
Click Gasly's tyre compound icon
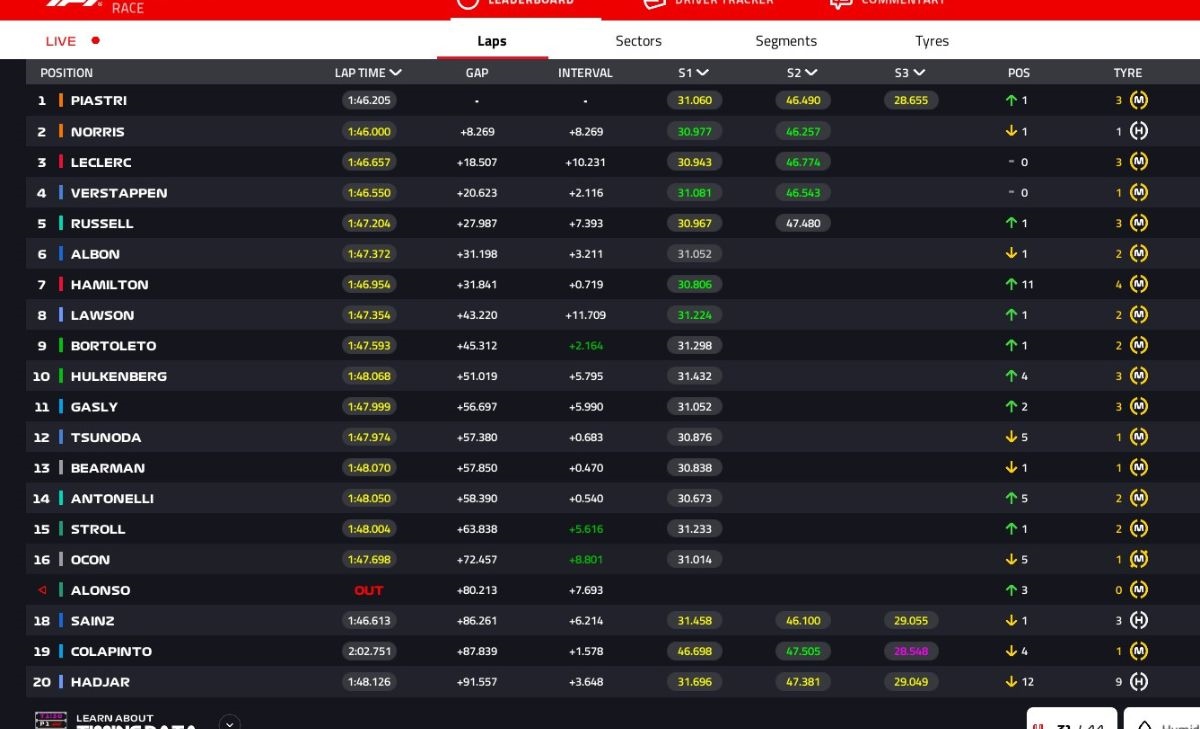[1138, 406]
